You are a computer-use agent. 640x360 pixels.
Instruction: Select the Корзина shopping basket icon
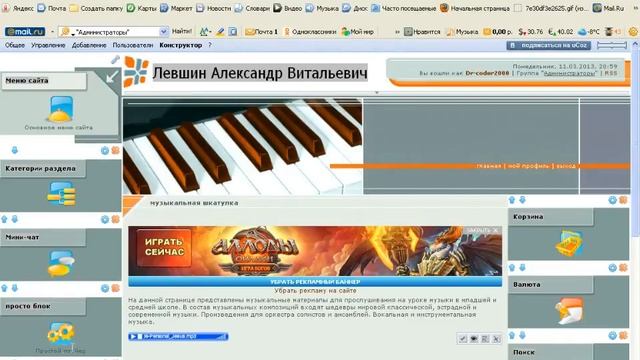tap(569, 242)
